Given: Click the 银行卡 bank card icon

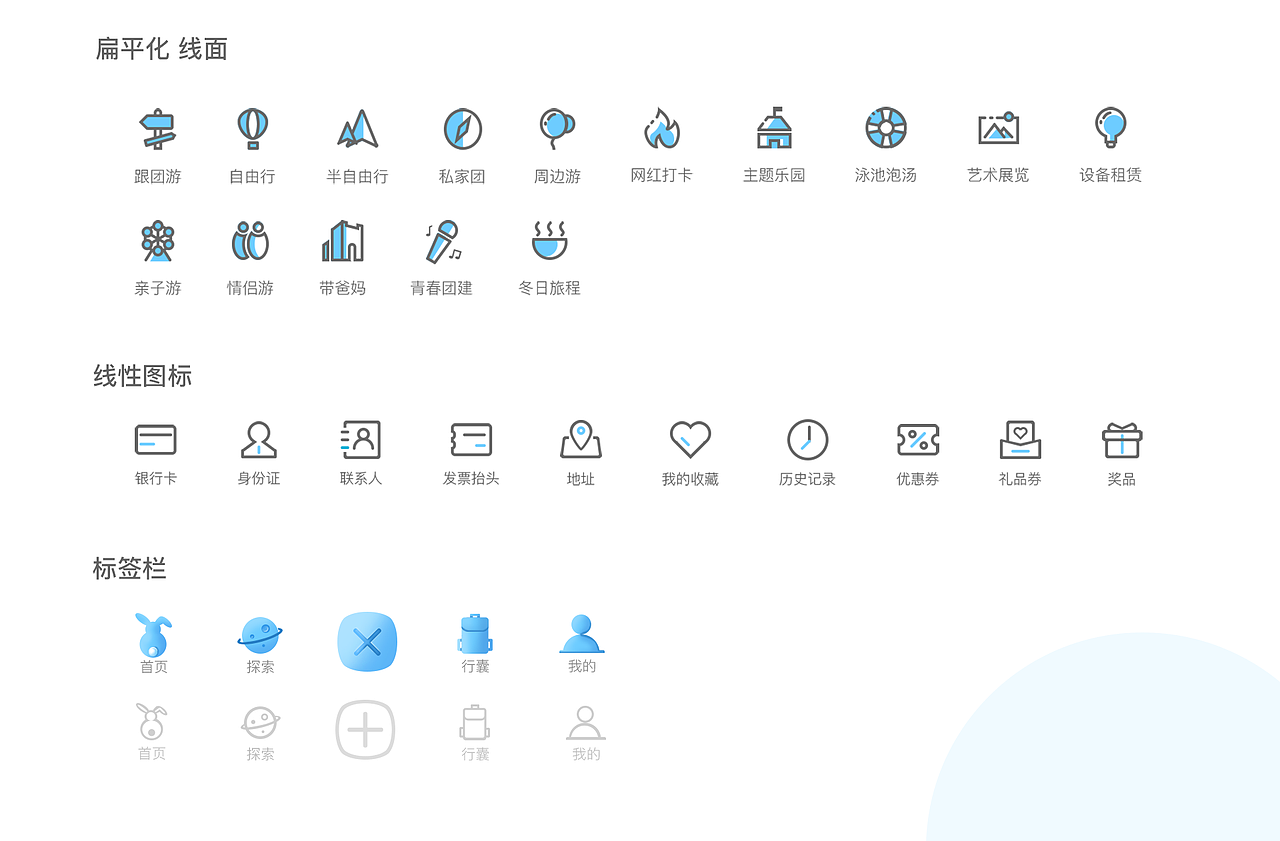Looking at the screenshot, I should pyautogui.click(x=156, y=439).
